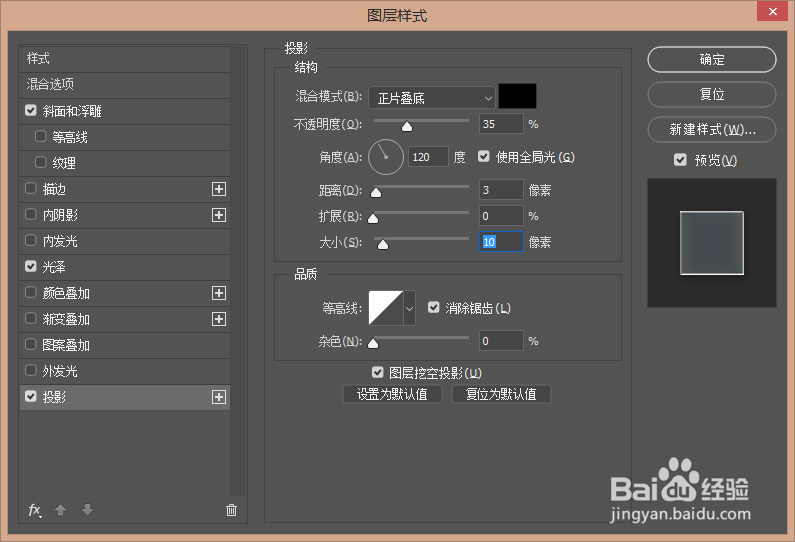Image resolution: width=795 pixels, height=542 pixels.
Task: Move effect up with up arrow
Action: point(60,510)
